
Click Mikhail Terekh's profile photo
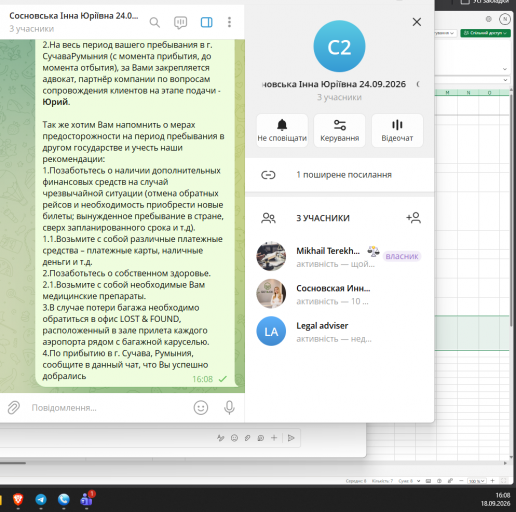pyautogui.click(x=271, y=256)
